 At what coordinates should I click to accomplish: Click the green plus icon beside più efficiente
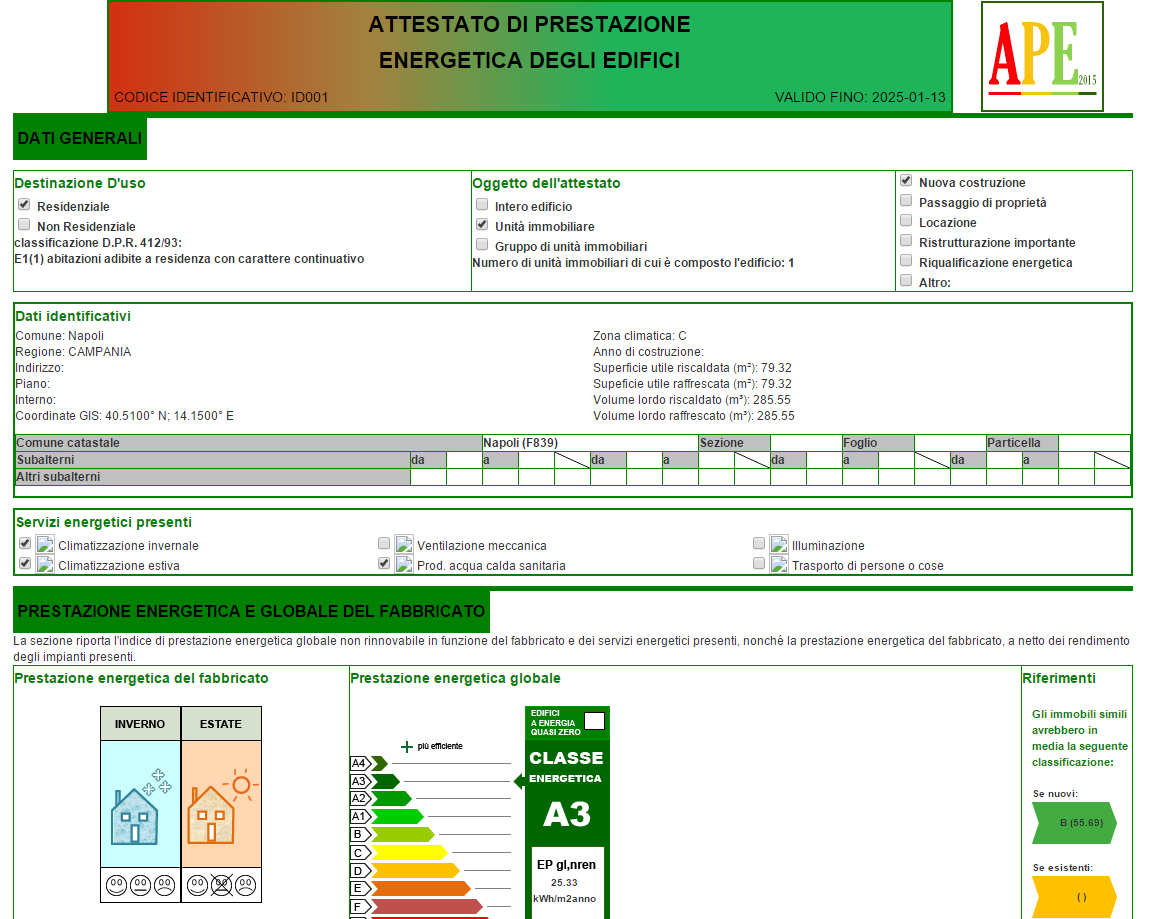[407, 747]
